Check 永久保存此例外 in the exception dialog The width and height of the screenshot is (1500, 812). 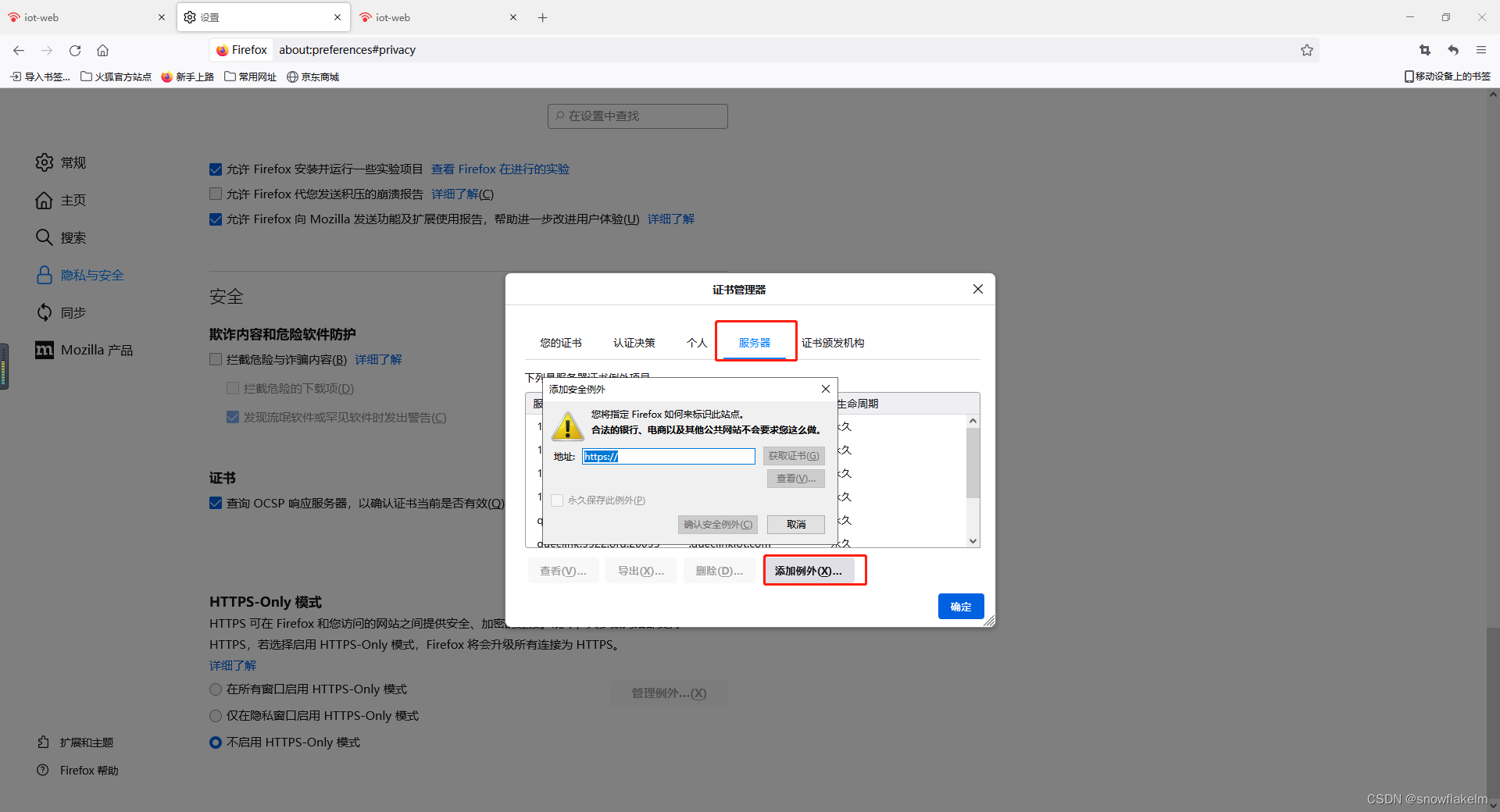[x=556, y=500]
